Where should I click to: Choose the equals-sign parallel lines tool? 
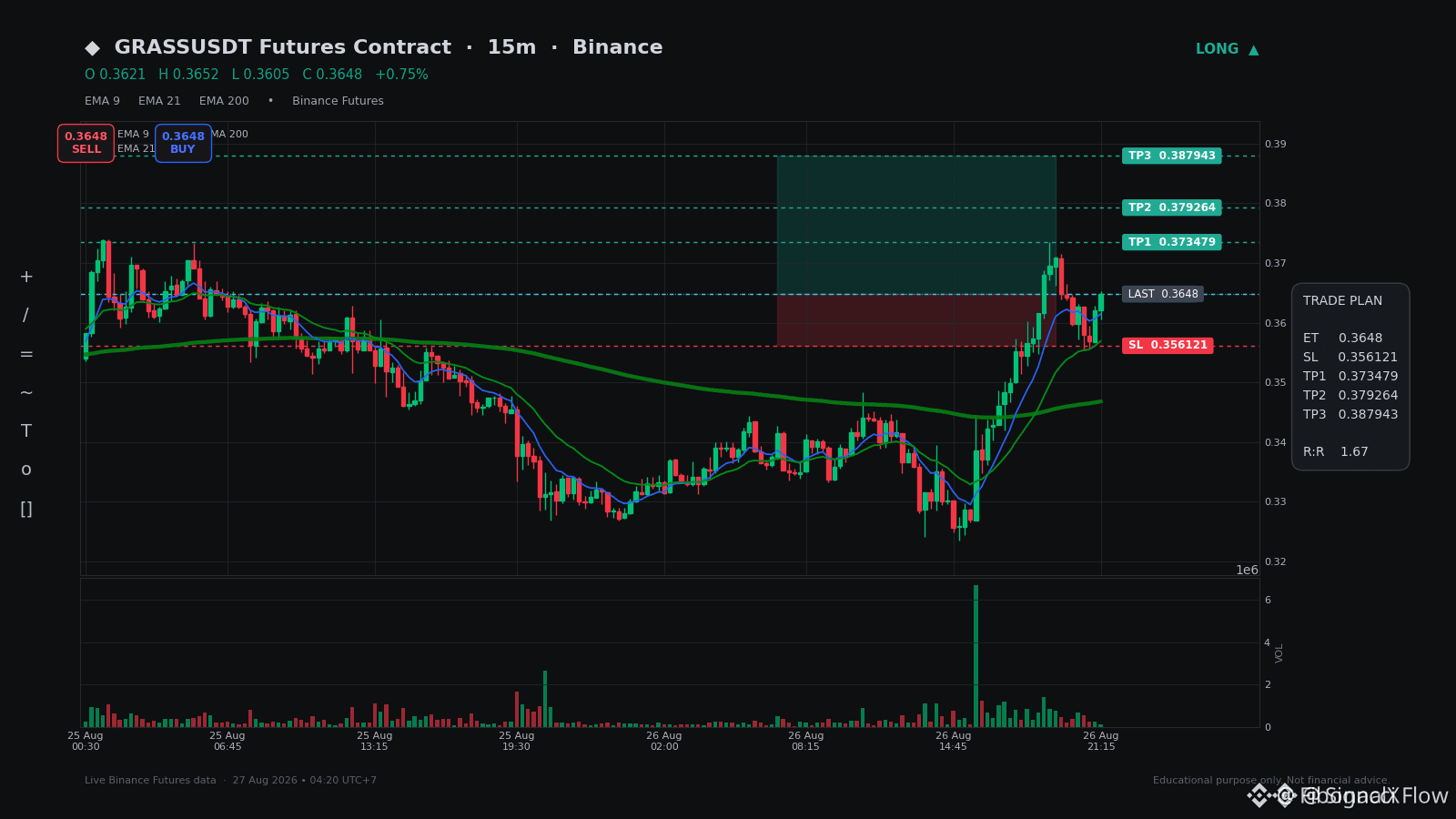pyautogui.click(x=26, y=354)
